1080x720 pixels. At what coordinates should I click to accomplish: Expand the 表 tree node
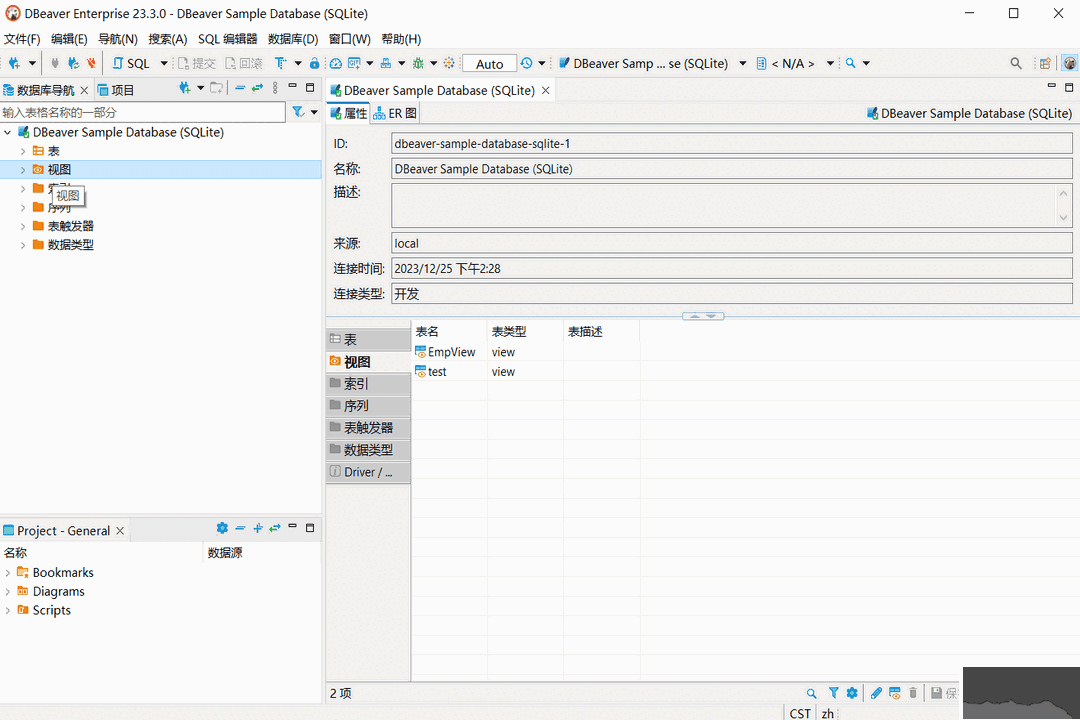(x=23, y=151)
